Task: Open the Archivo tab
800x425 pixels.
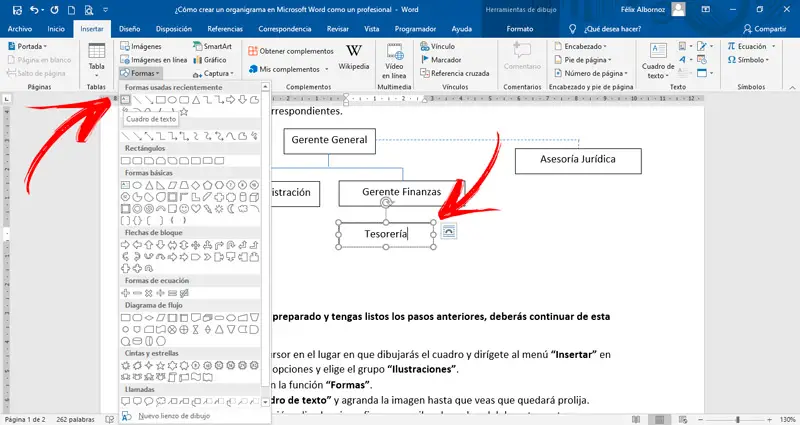Action: click(20, 29)
